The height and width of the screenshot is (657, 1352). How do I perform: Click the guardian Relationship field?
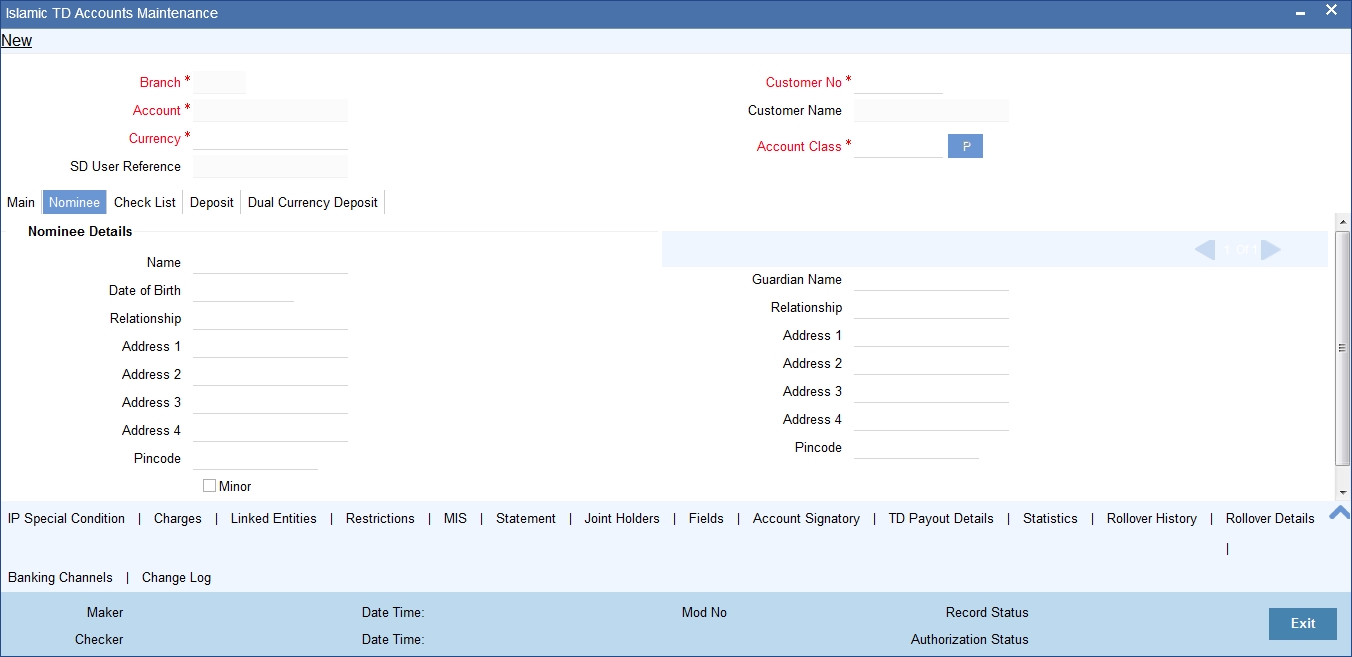931,307
